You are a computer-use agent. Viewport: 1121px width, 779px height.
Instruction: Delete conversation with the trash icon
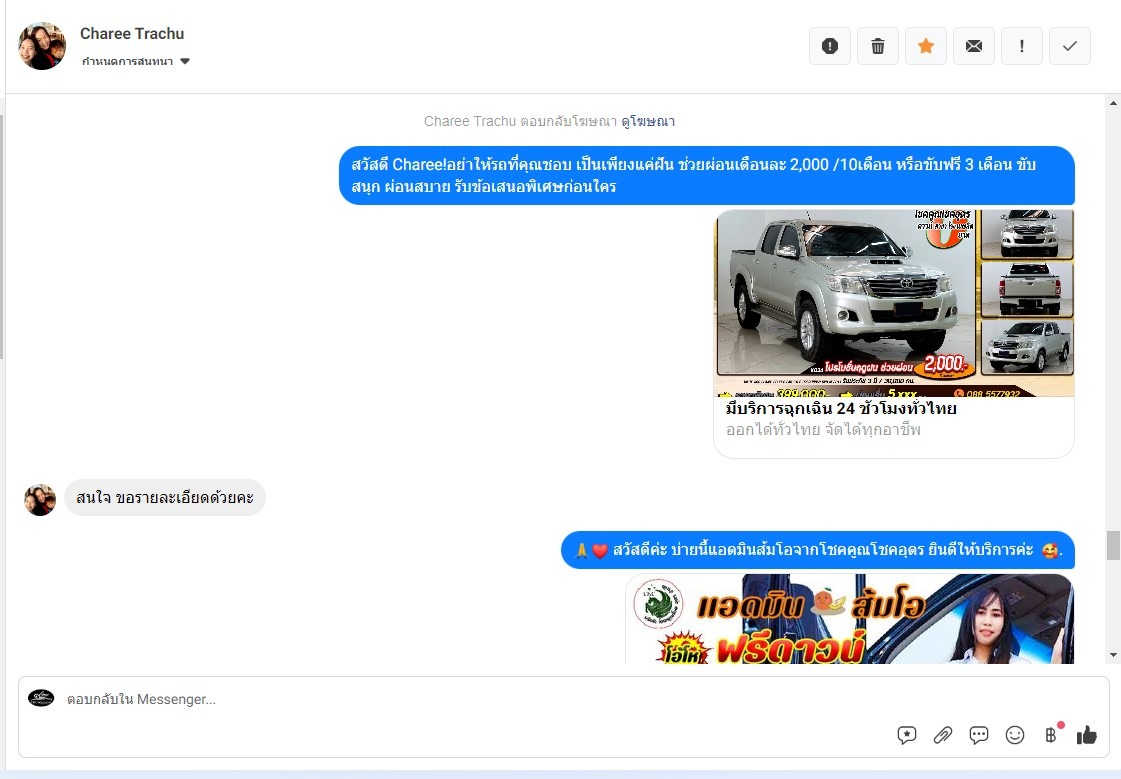pyautogui.click(x=878, y=46)
